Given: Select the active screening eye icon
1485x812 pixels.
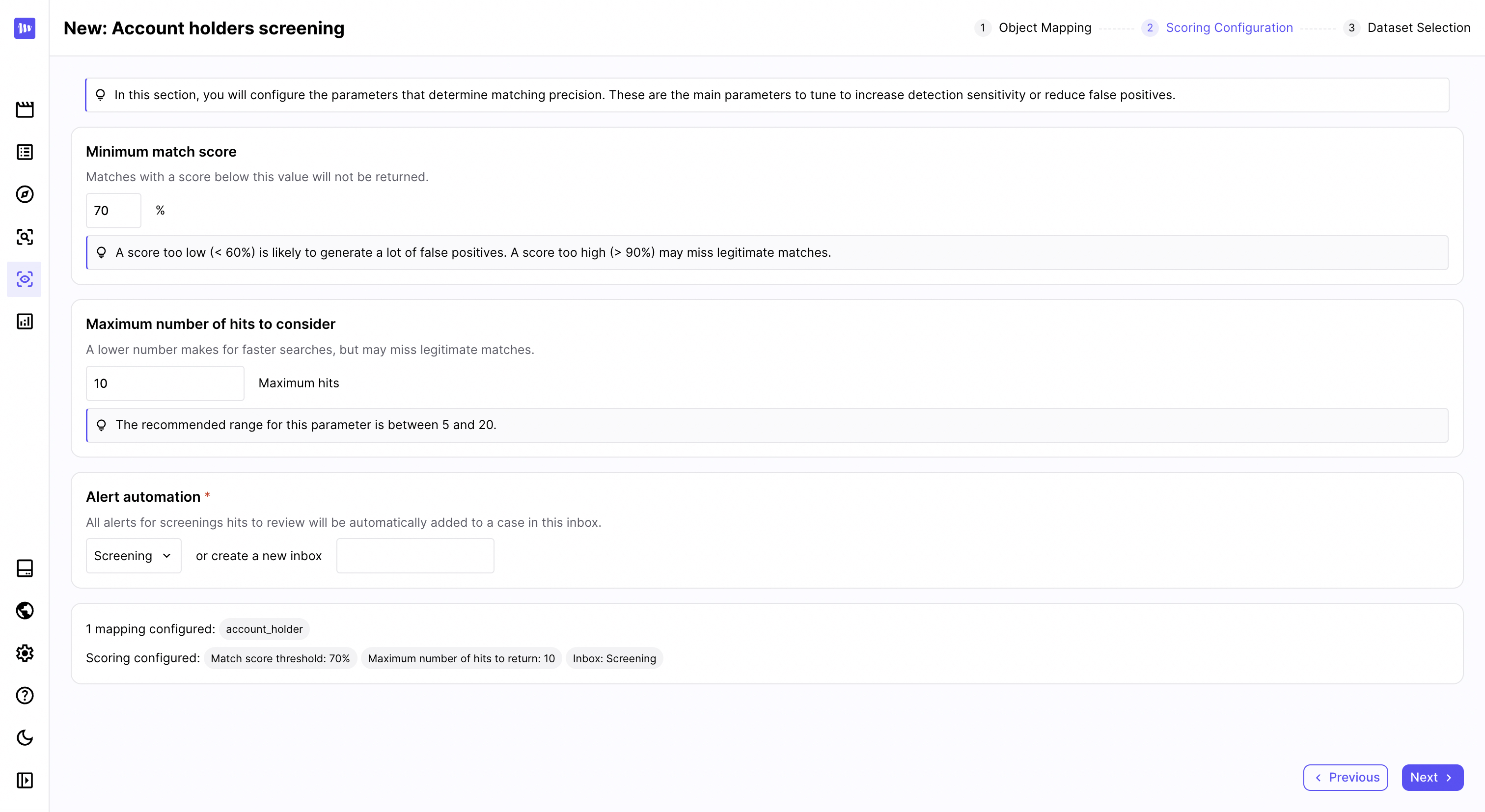Looking at the screenshot, I should tap(24, 279).
